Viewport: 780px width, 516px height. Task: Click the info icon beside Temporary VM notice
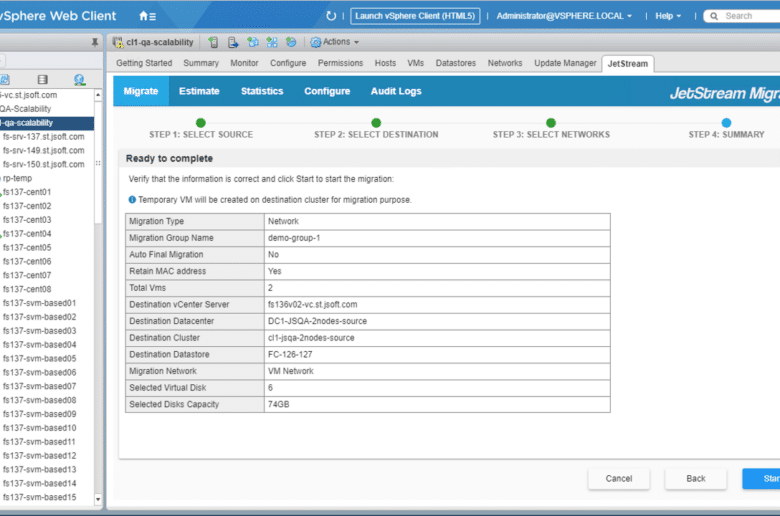pyautogui.click(x=132, y=200)
